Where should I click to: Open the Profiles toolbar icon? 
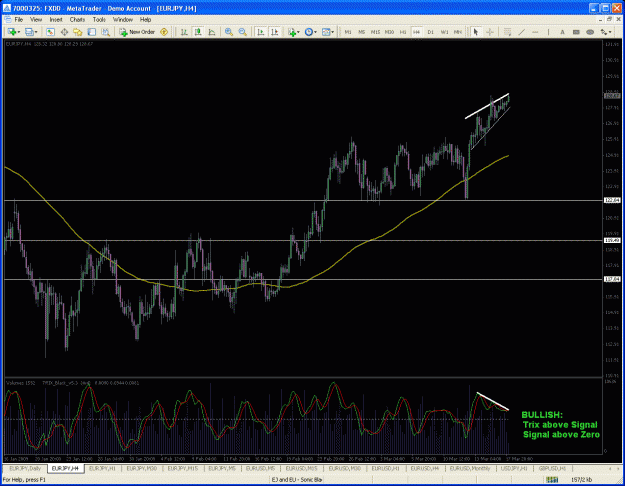tap(29, 32)
